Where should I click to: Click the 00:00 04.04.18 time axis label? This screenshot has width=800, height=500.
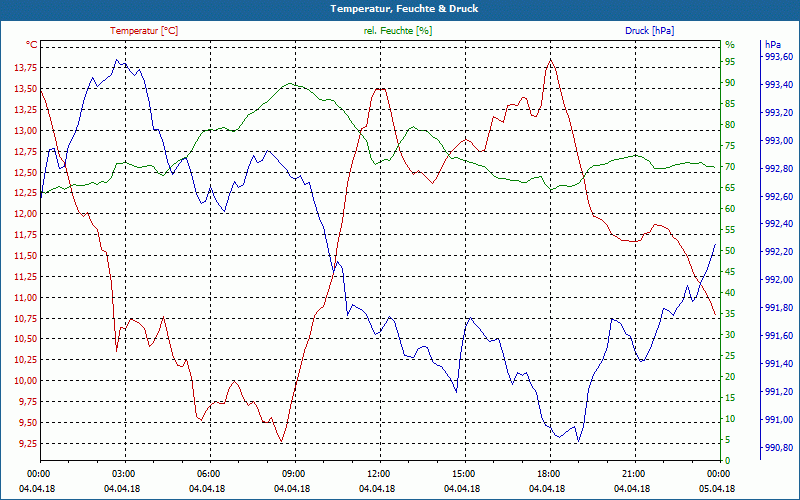[38, 481]
